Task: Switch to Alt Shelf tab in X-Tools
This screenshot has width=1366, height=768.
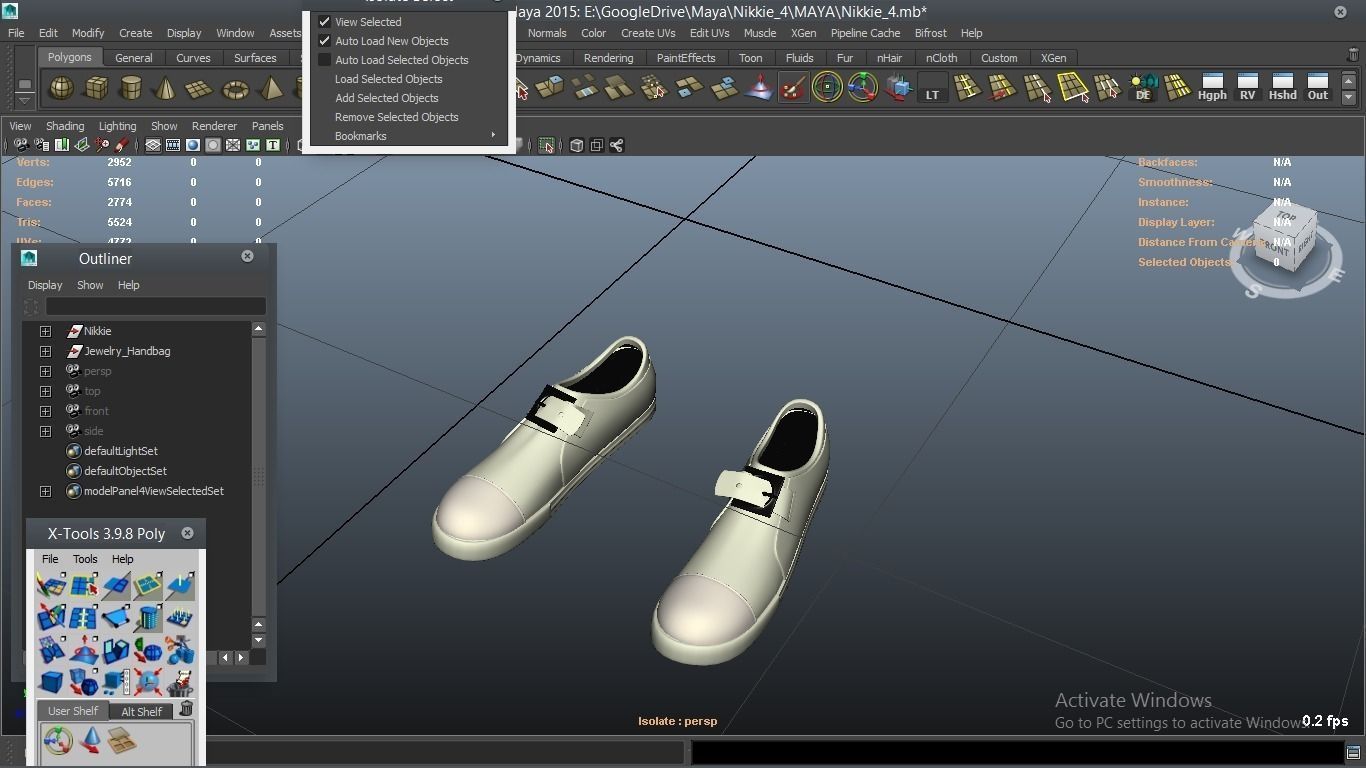Action: coord(141,711)
